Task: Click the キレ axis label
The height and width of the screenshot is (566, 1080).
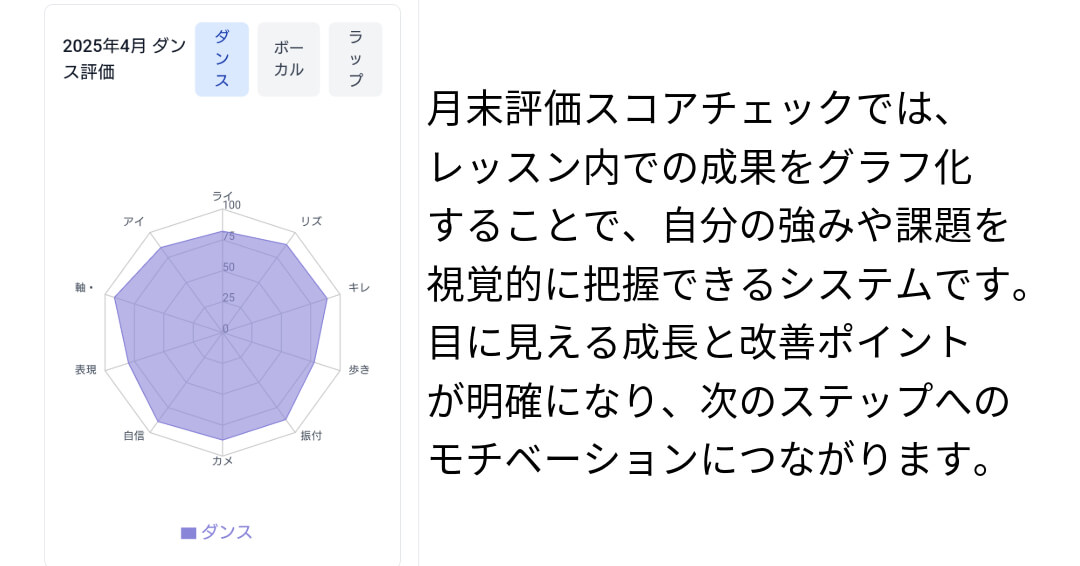Action: point(359,287)
